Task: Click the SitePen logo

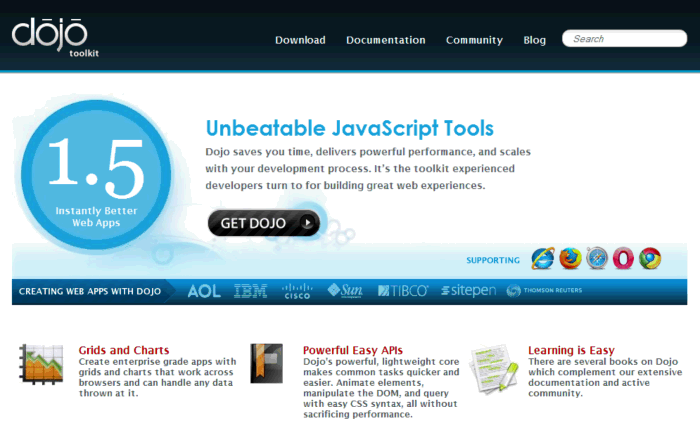Action: (x=468, y=291)
